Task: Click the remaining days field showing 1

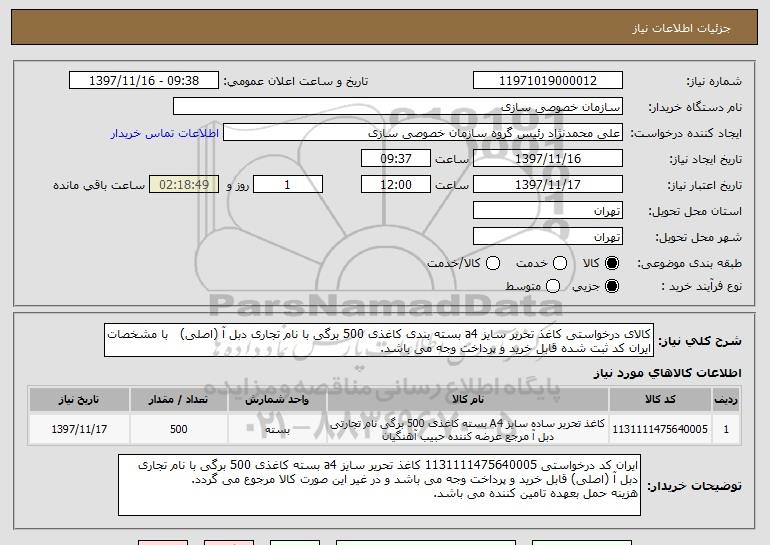Action: 288,185
